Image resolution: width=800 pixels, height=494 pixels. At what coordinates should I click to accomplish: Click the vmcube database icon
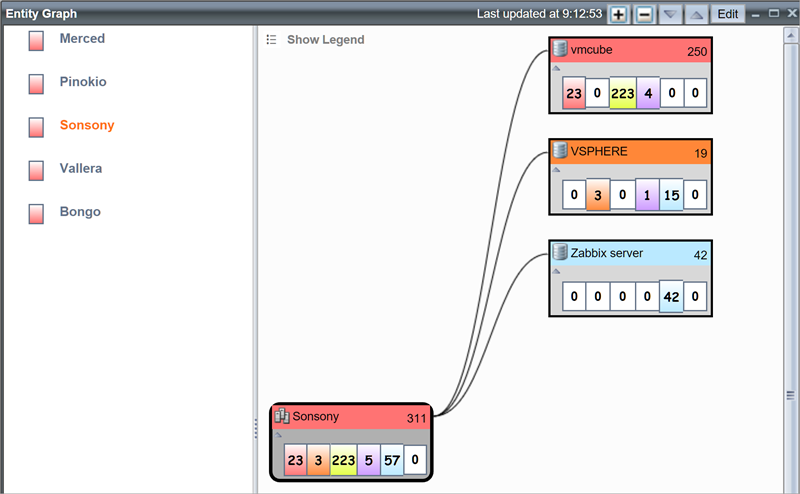(x=560, y=48)
